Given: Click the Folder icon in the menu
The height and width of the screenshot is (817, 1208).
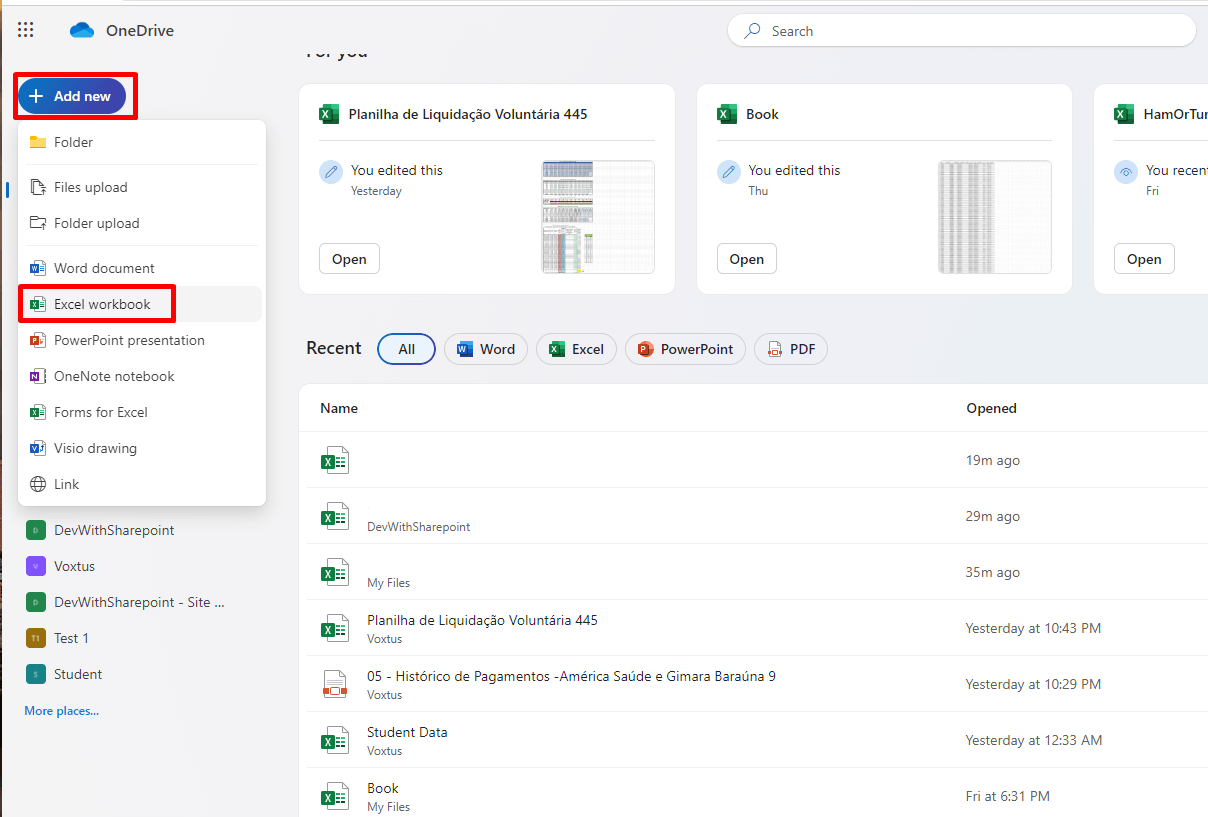Looking at the screenshot, I should coord(38,142).
